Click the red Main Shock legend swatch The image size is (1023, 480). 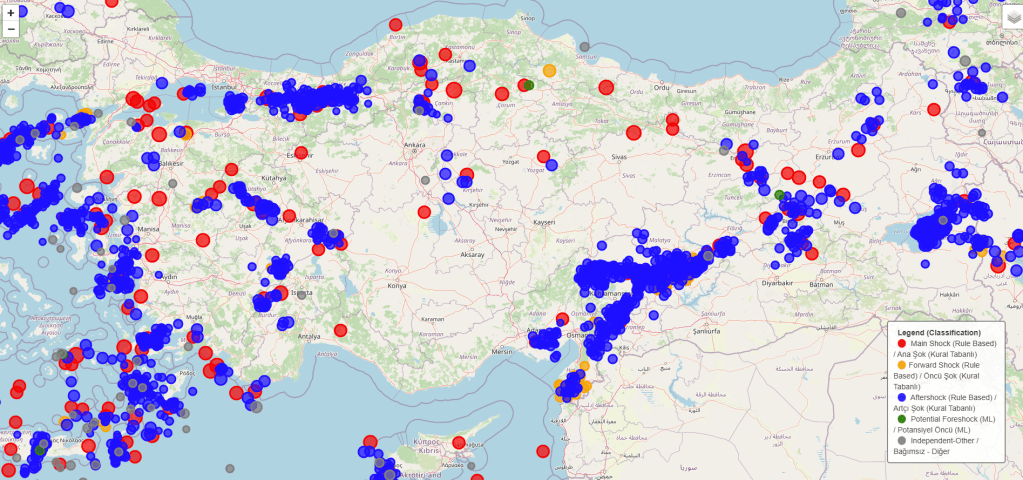(x=901, y=343)
